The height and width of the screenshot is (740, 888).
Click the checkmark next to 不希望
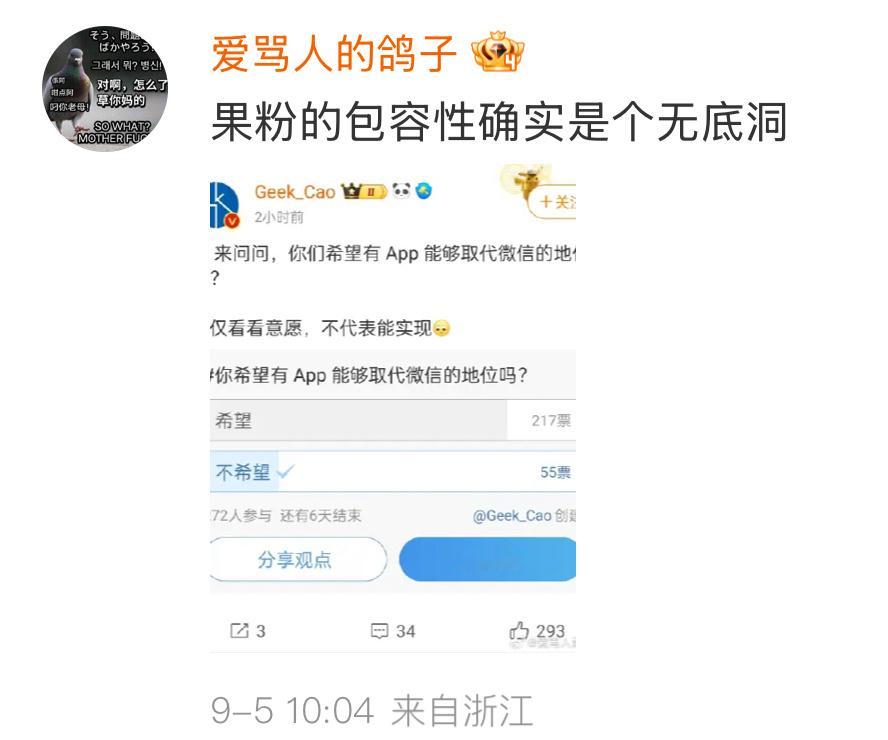pyautogui.click(x=284, y=470)
